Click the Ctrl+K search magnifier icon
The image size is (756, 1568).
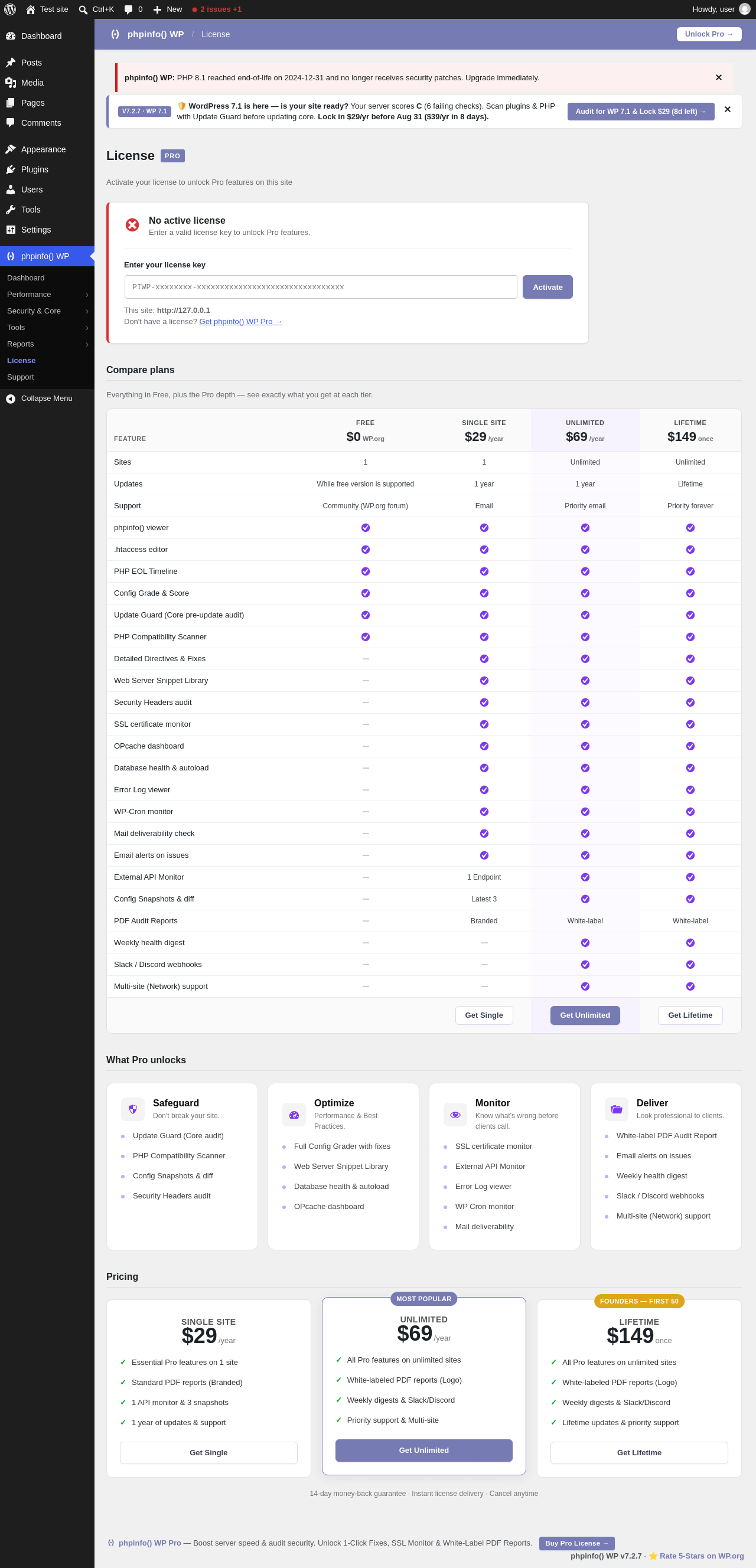(83, 9)
